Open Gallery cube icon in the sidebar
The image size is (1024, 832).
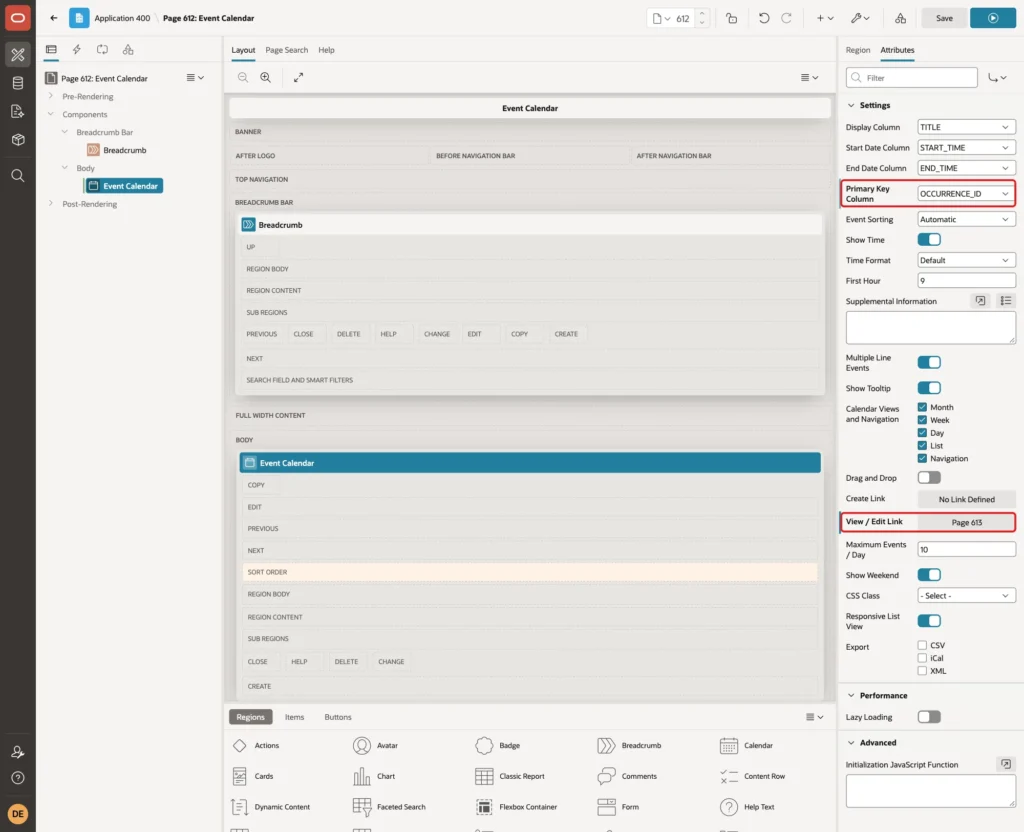coord(18,140)
